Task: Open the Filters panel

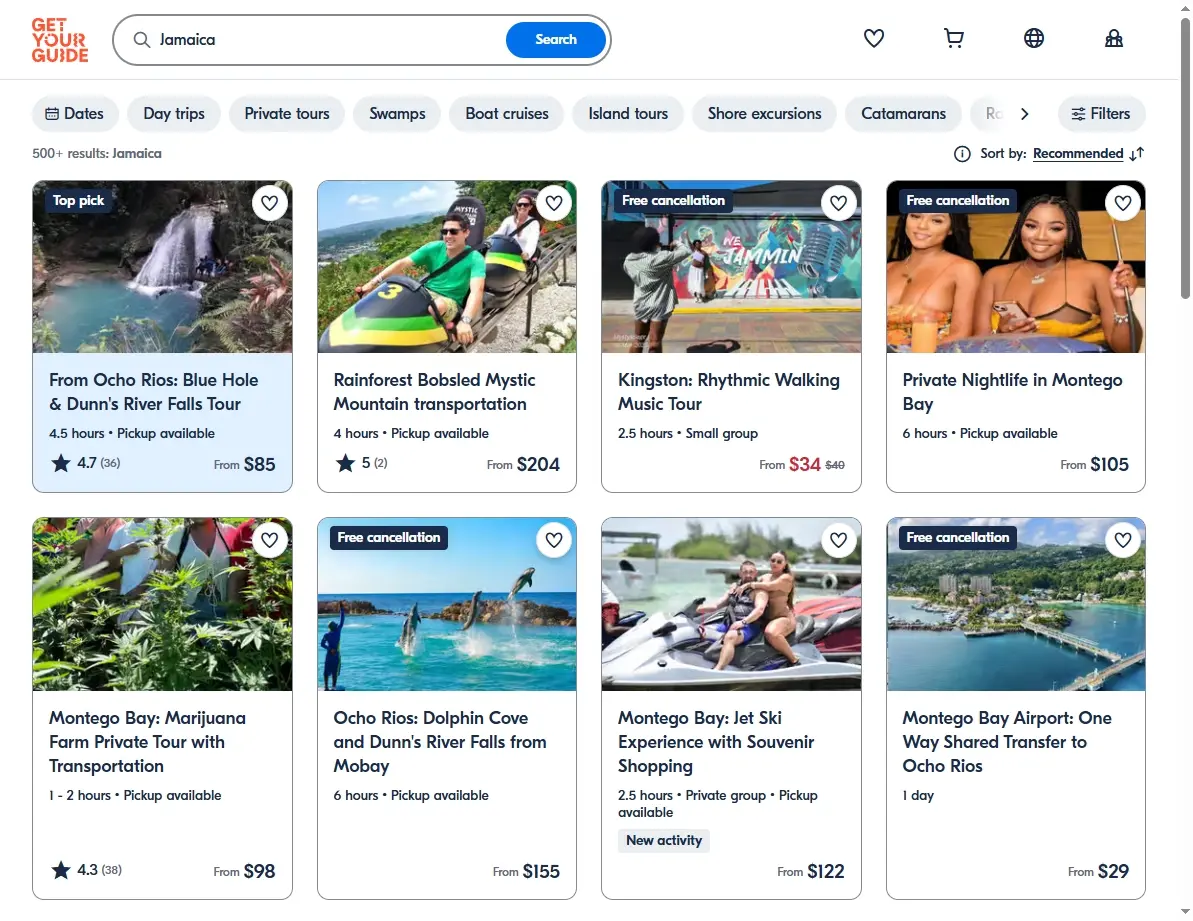Action: pos(1101,113)
